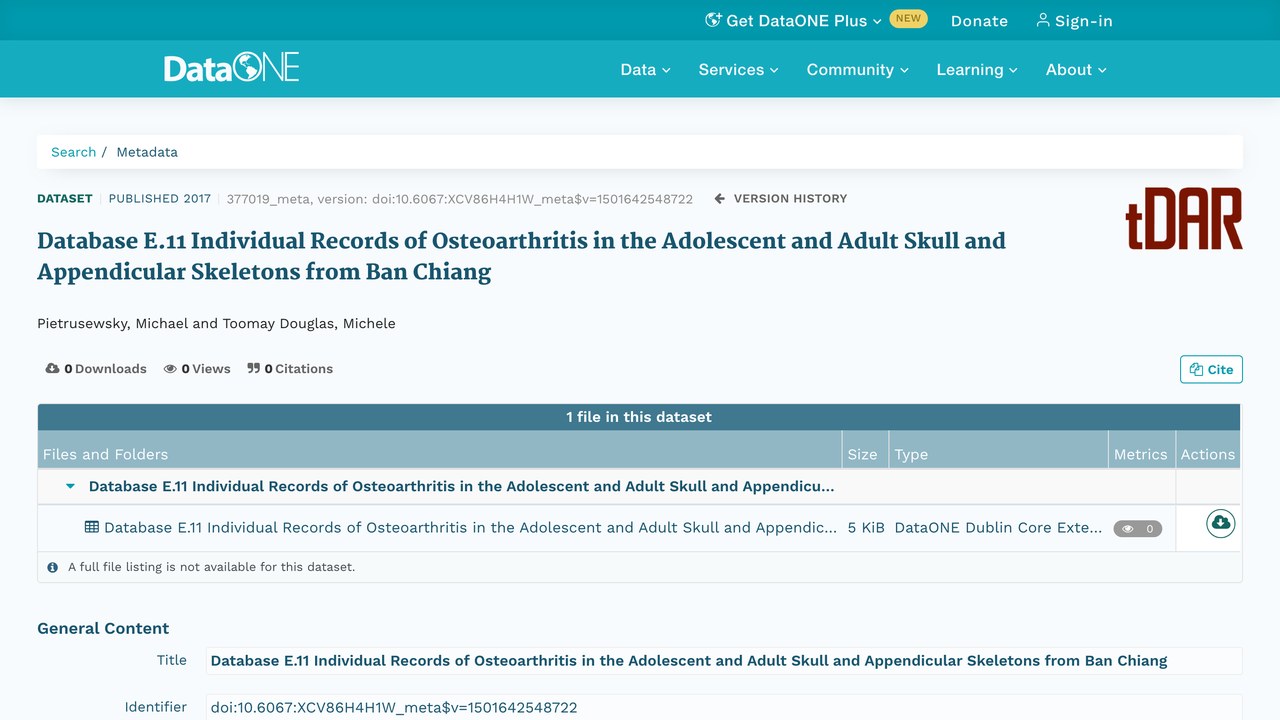Screen dimensions: 1280x720
Task: Open the Data dropdown menu
Action: (x=645, y=69)
